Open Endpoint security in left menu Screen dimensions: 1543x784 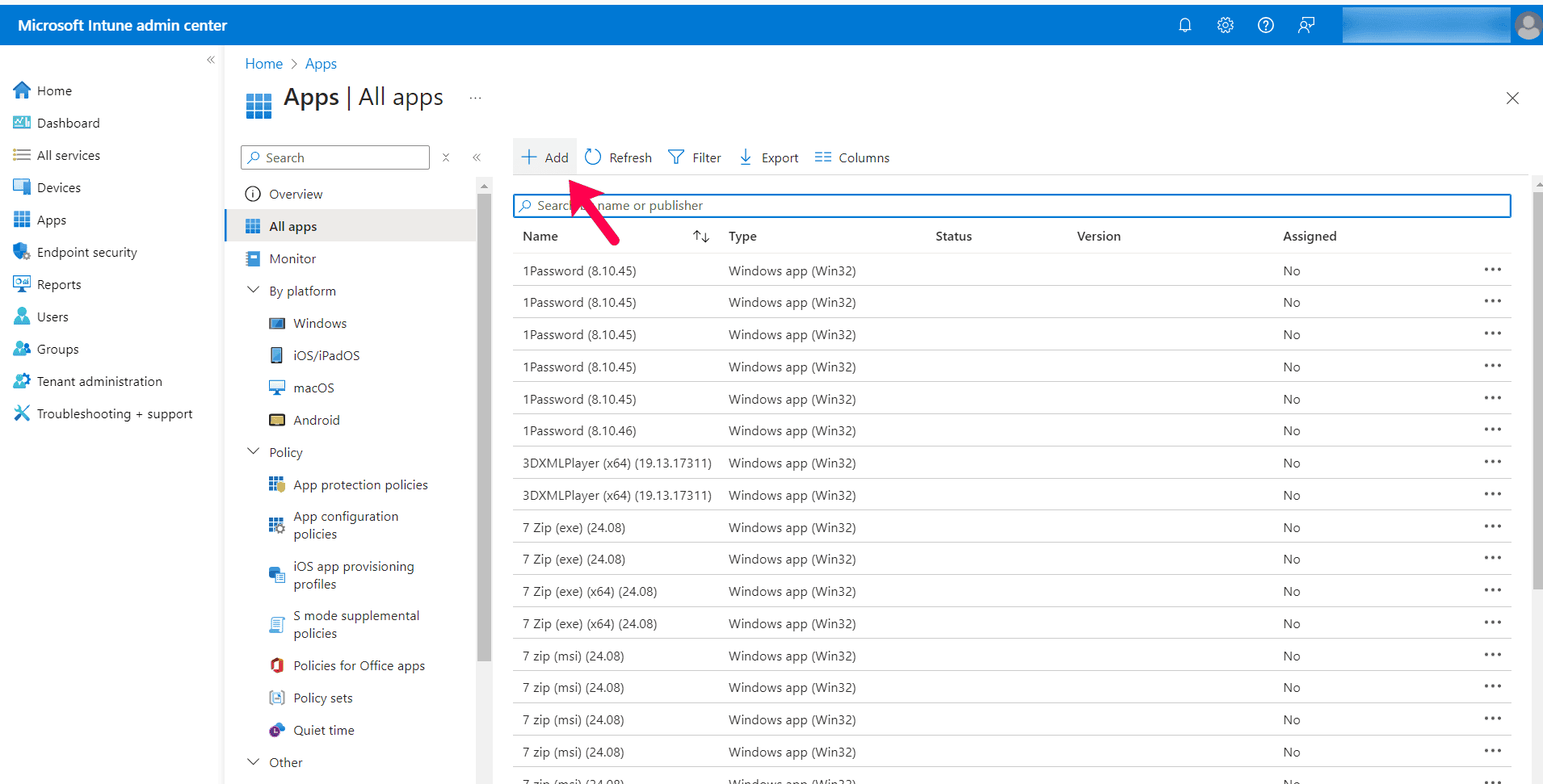pos(86,253)
